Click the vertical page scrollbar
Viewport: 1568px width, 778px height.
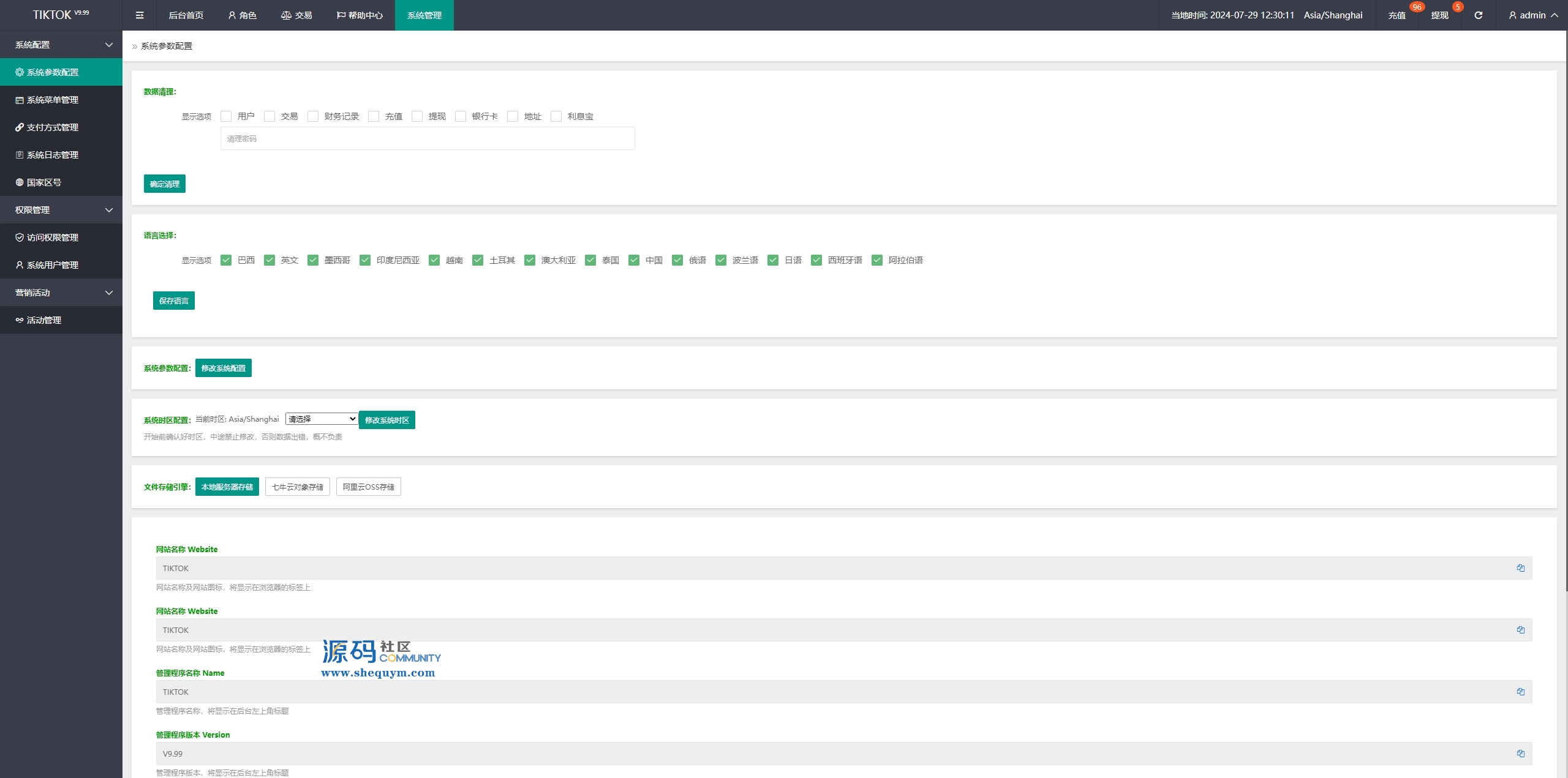1566,312
